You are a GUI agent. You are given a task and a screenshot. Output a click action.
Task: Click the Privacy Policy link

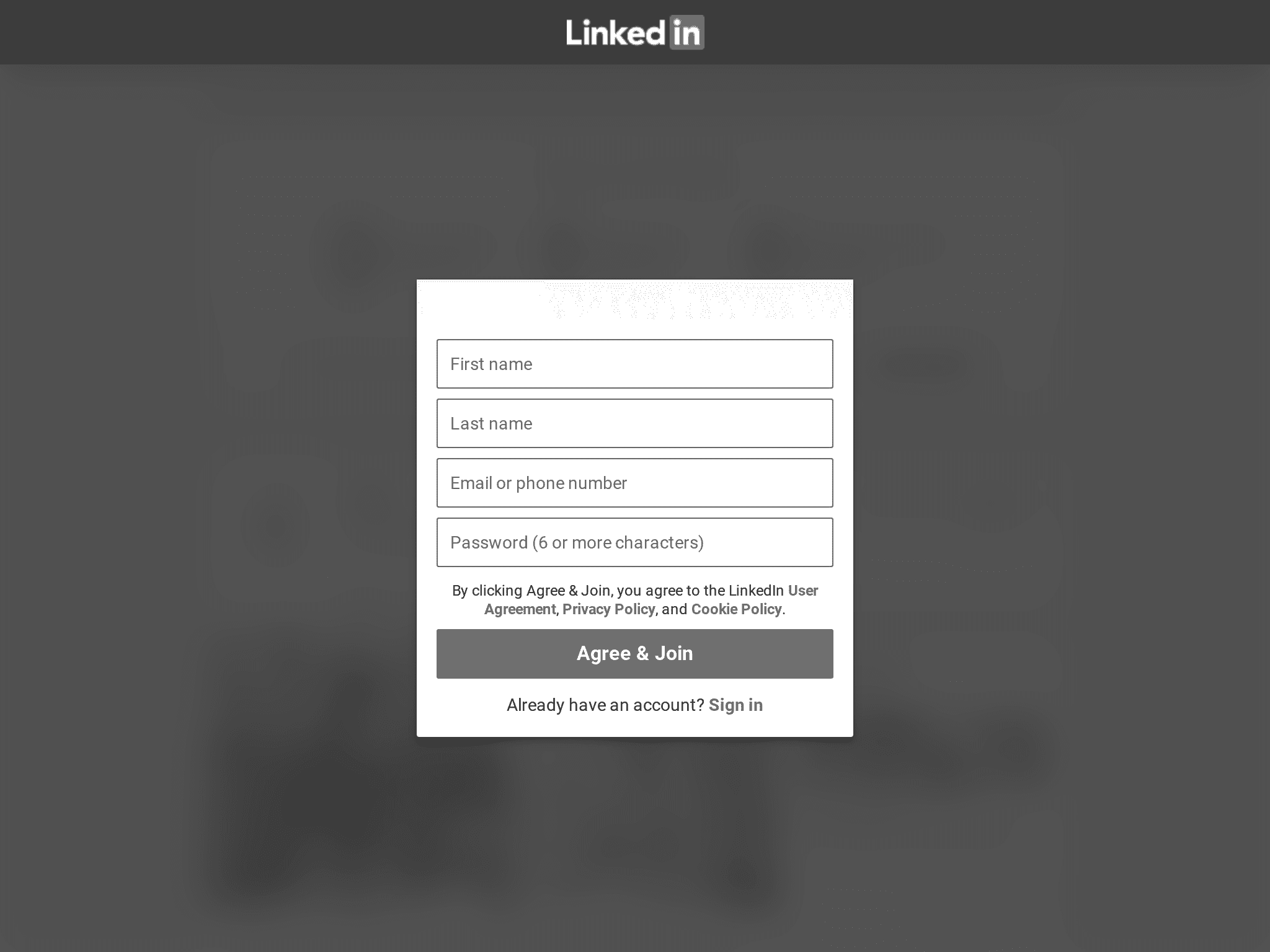point(609,609)
